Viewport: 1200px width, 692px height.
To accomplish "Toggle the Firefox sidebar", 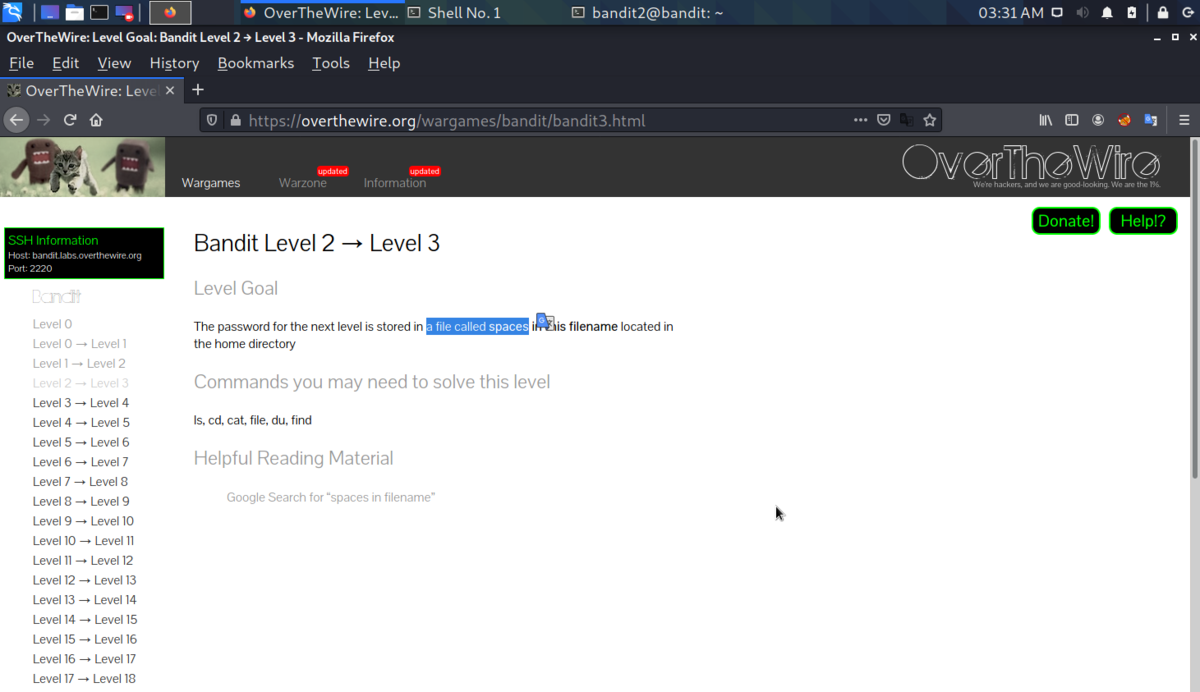I will click(x=1072, y=120).
